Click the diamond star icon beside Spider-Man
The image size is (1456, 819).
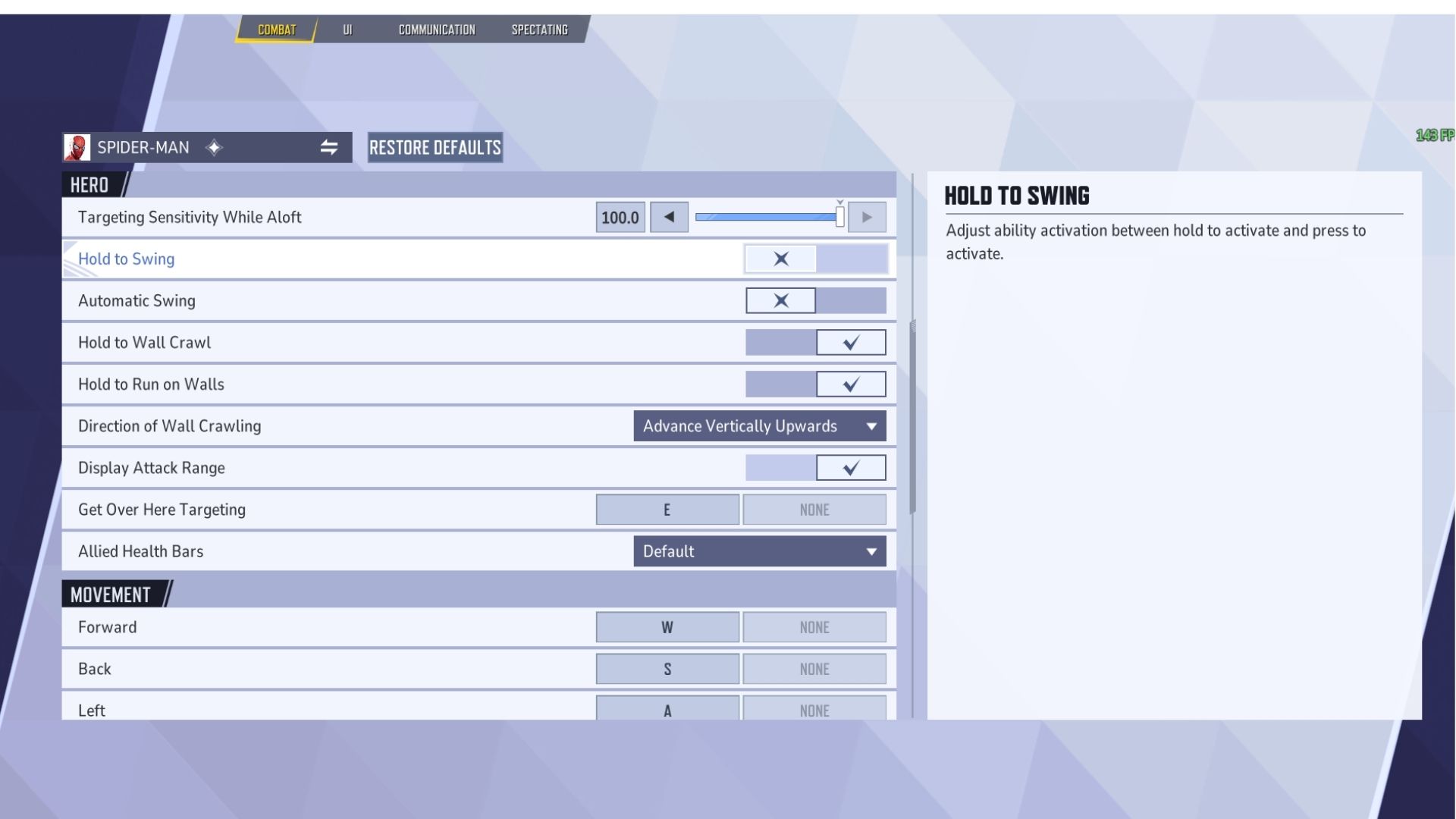point(215,148)
